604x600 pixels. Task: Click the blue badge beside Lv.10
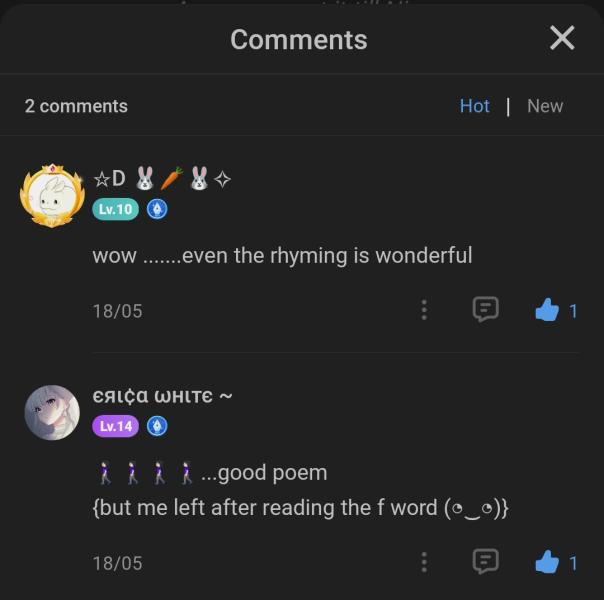tap(157, 209)
